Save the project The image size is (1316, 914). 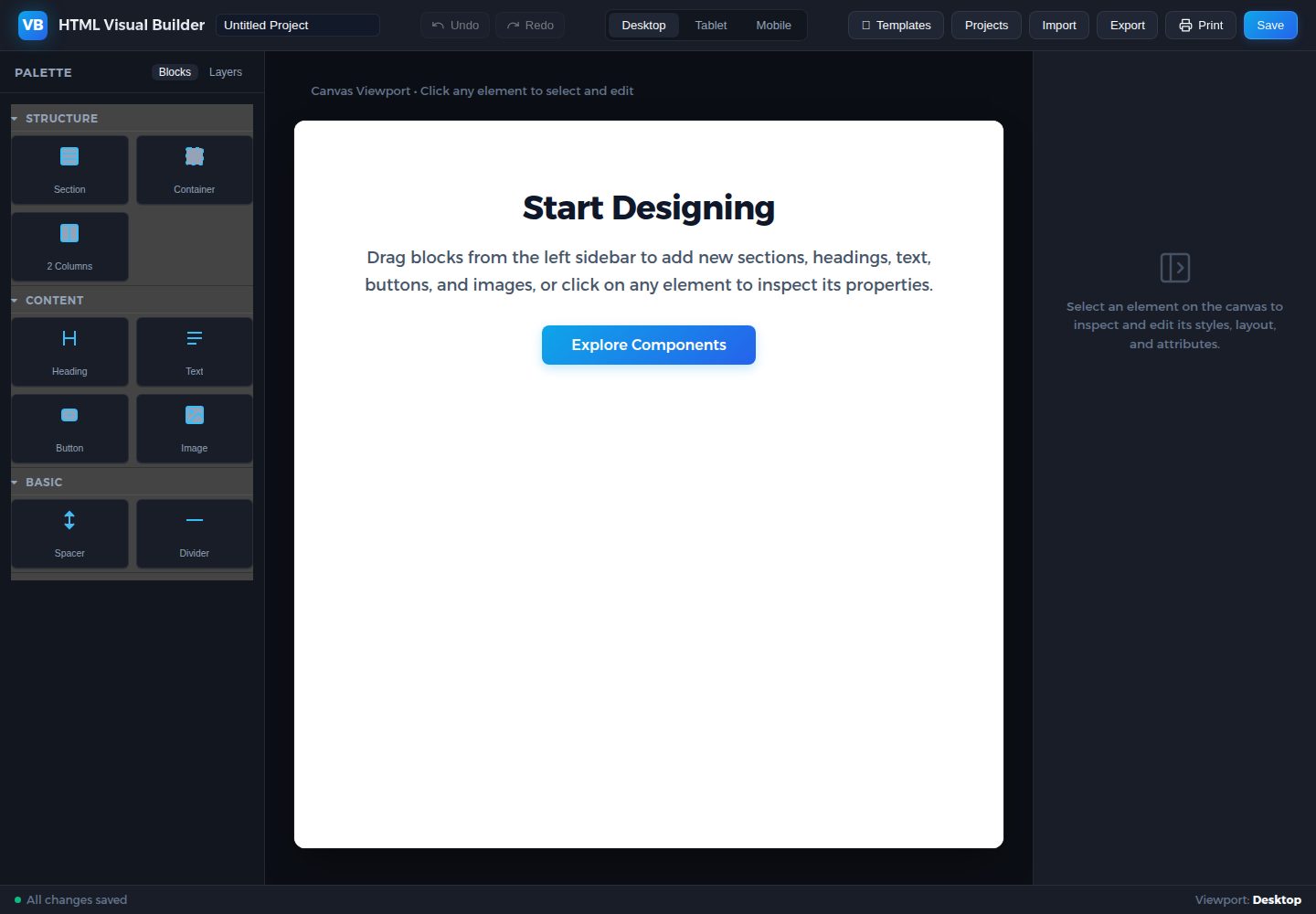tap(1270, 26)
